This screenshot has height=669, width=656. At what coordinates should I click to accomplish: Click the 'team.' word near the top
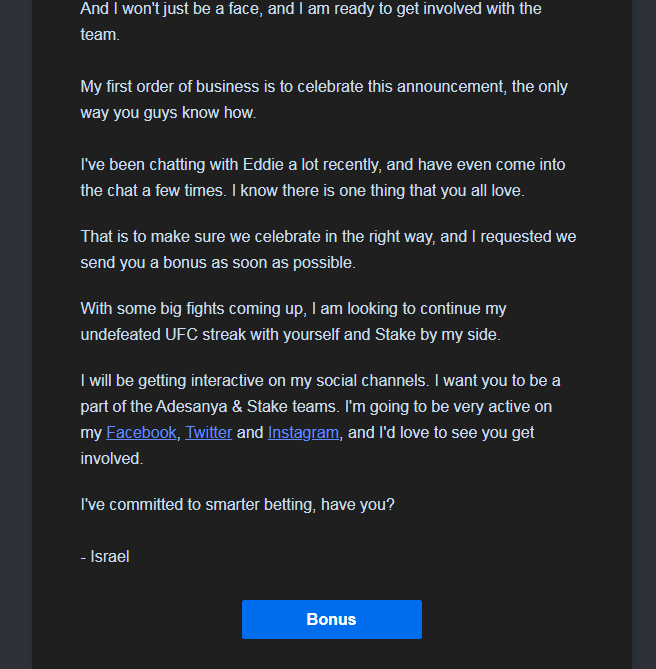(x=100, y=35)
